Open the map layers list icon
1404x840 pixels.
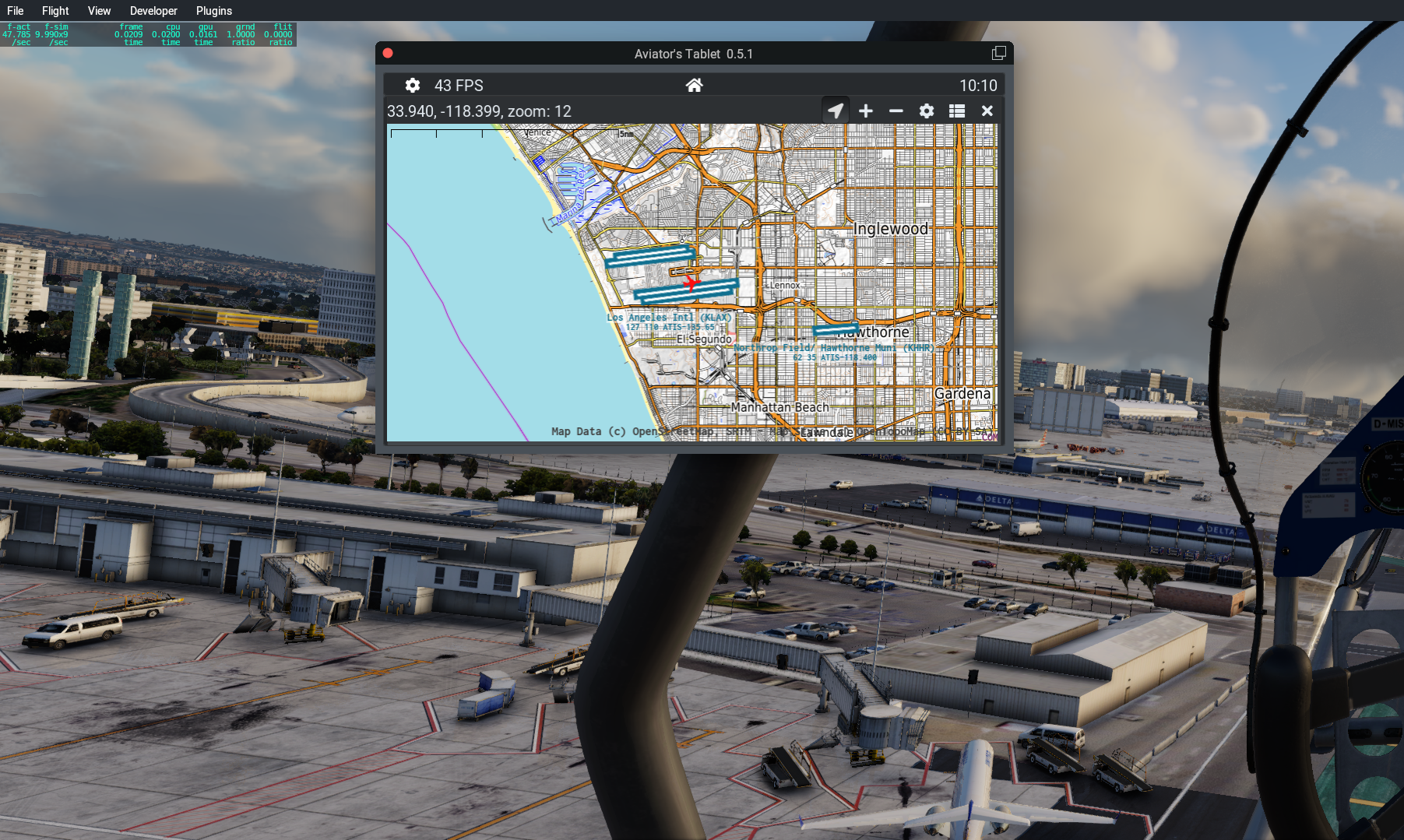point(957,111)
